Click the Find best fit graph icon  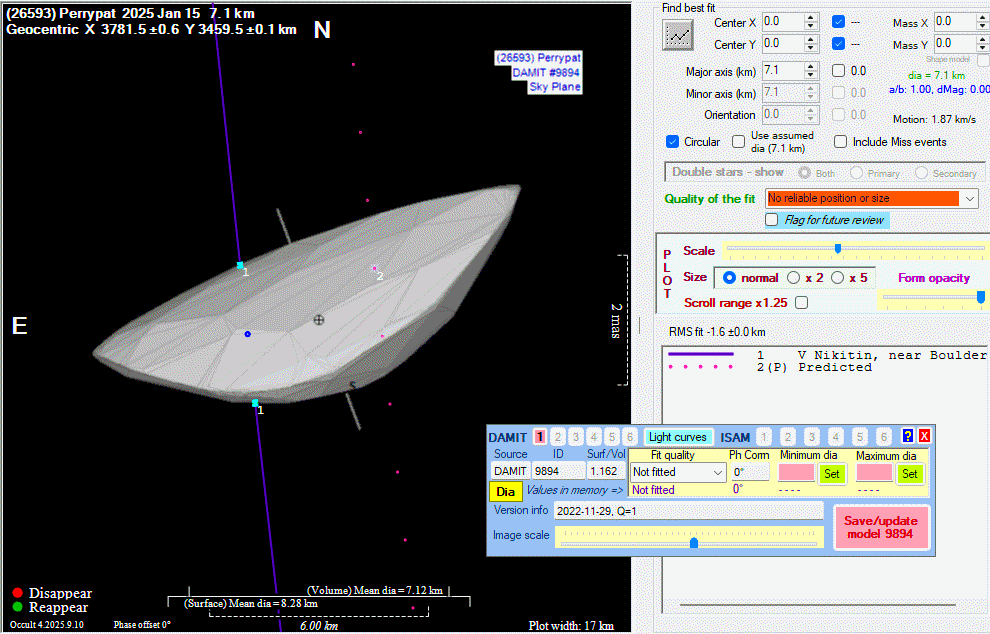tap(678, 34)
